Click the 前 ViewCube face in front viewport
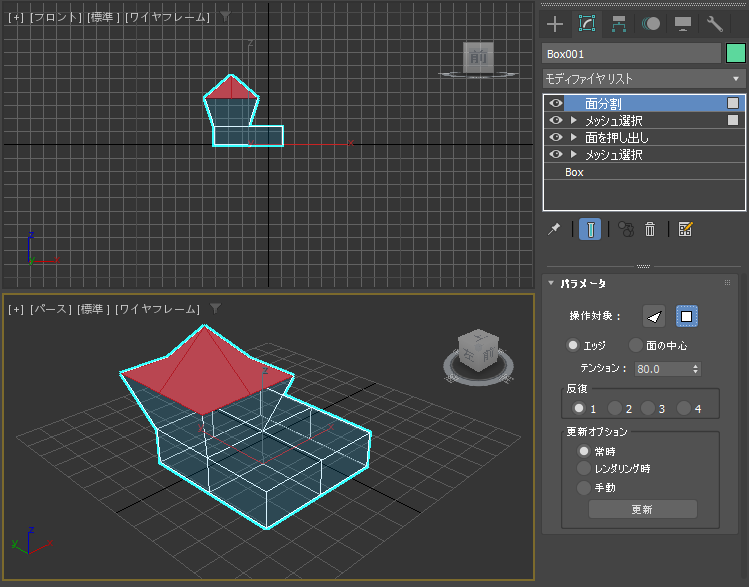Screen dimensions: 749x587 point(478,57)
